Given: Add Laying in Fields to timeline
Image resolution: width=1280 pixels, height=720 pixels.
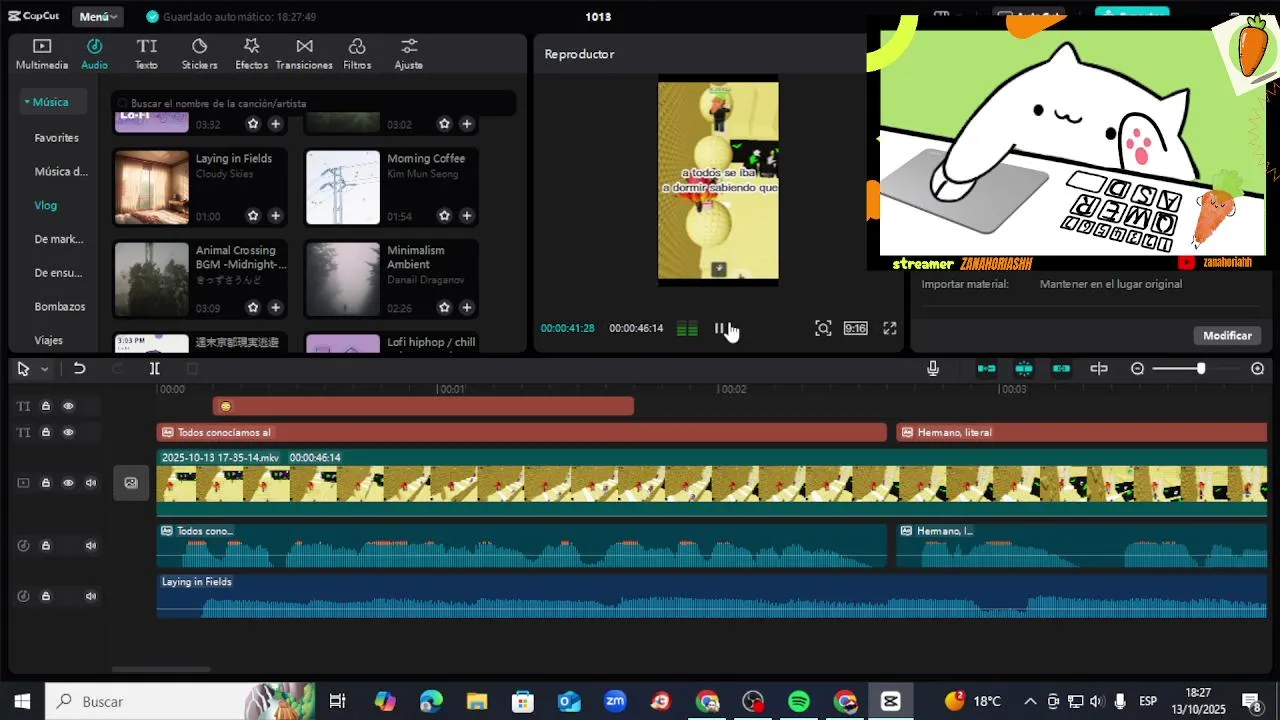Looking at the screenshot, I should pyautogui.click(x=275, y=215).
